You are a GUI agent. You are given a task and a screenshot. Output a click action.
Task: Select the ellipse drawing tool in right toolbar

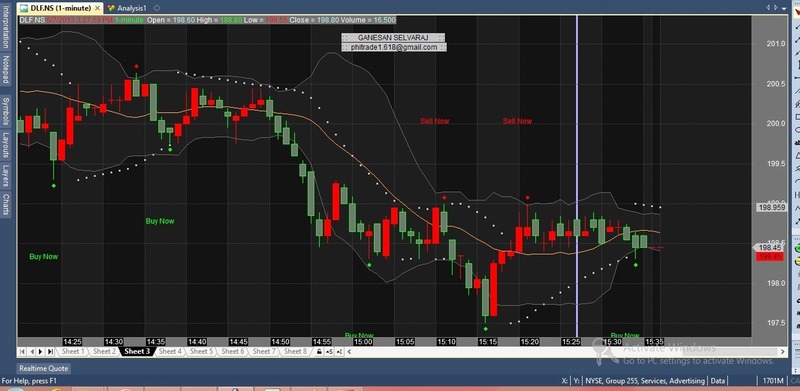(797, 130)
